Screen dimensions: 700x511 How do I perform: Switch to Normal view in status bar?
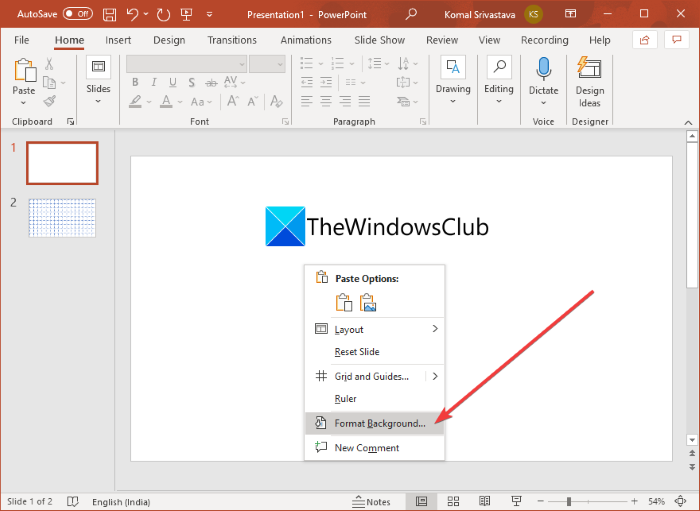tap(421, 502)
